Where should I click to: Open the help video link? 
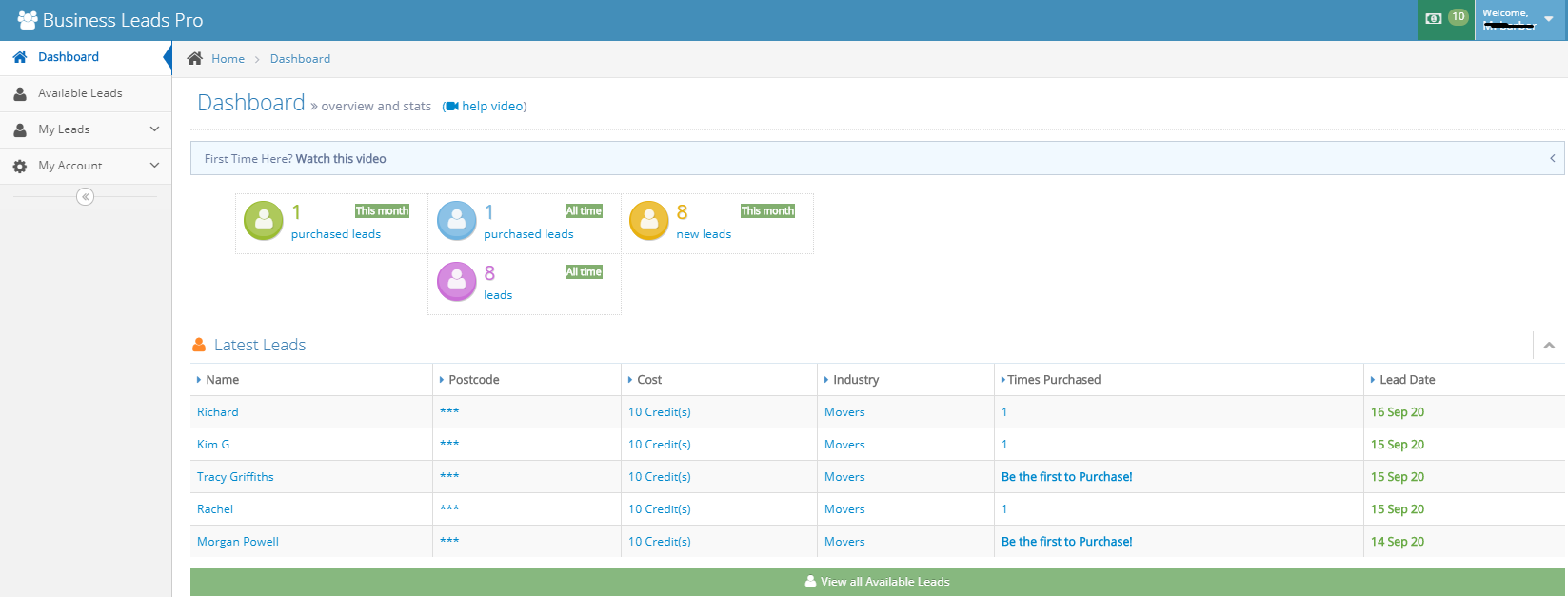pos(493,106)
